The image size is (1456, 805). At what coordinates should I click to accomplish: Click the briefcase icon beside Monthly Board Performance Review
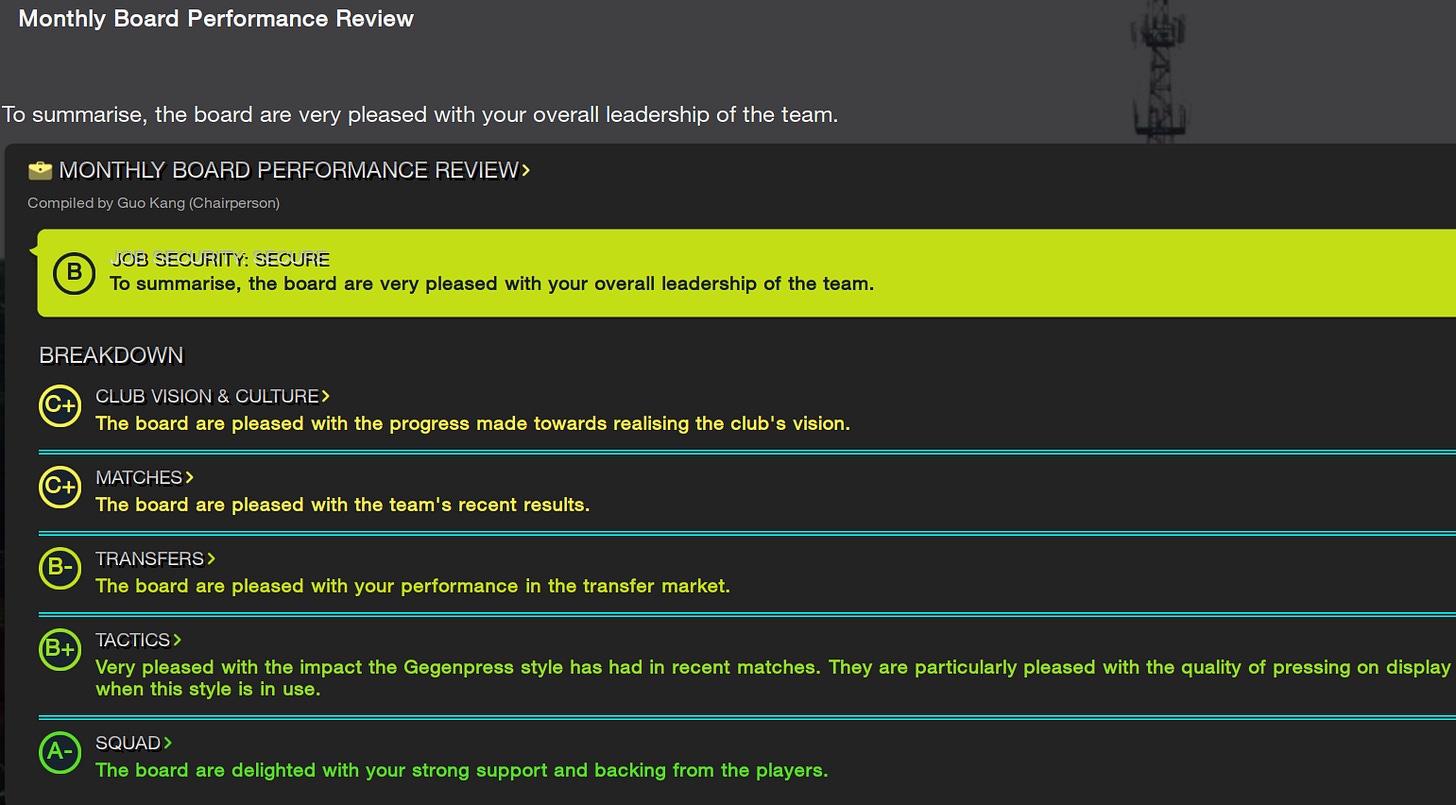(40, 170)
